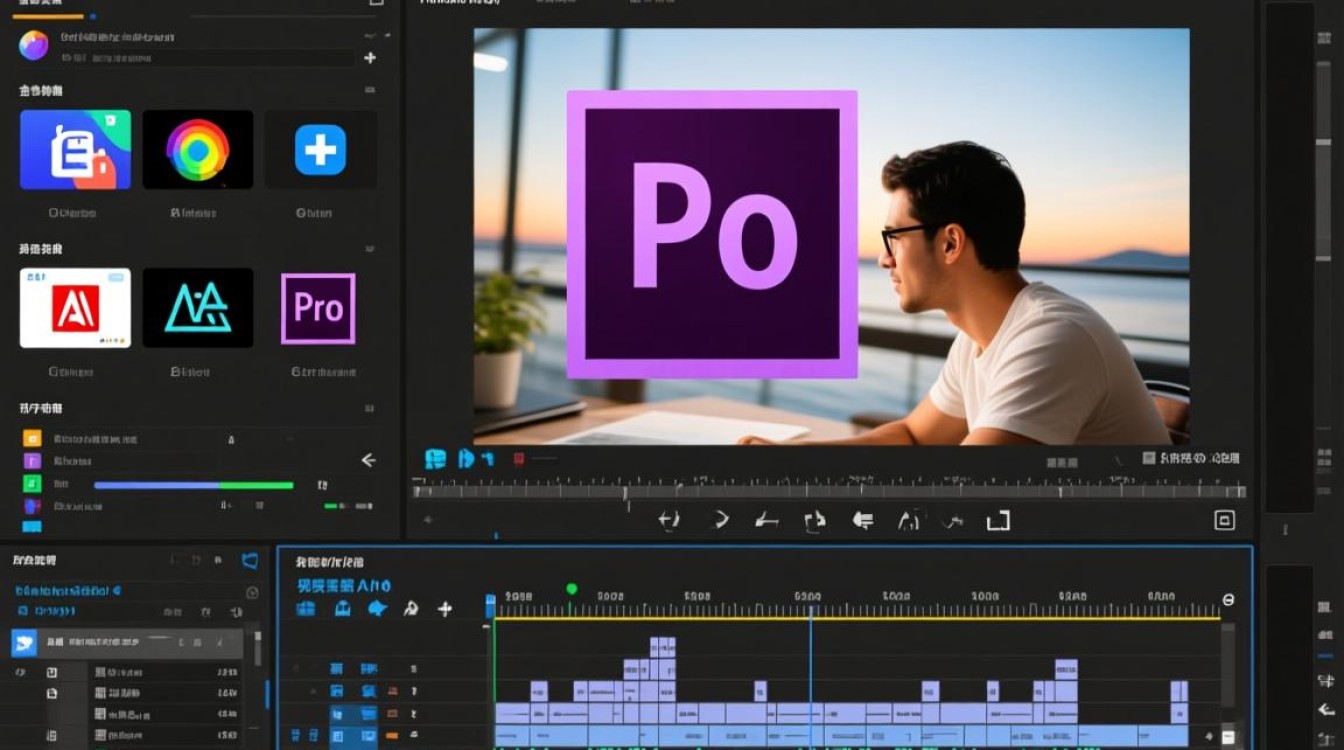Viewport: 1344px width, 750px height.
Task: Click the red record square below the preview
Action: click(518, 459)
